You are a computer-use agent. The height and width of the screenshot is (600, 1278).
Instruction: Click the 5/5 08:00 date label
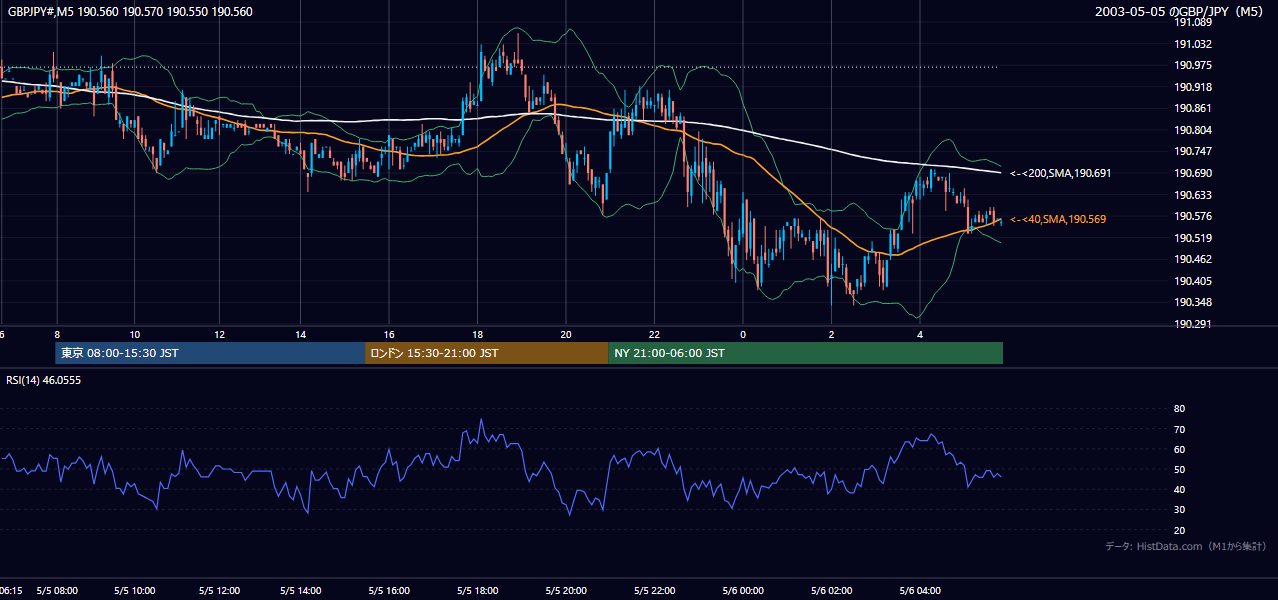point(56,591)
